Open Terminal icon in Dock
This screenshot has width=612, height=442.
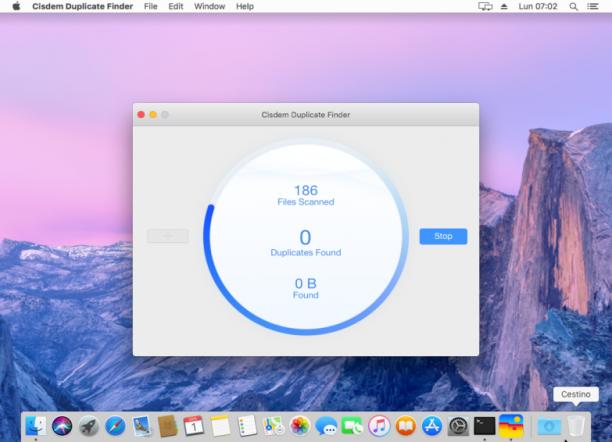coord(484,426)
